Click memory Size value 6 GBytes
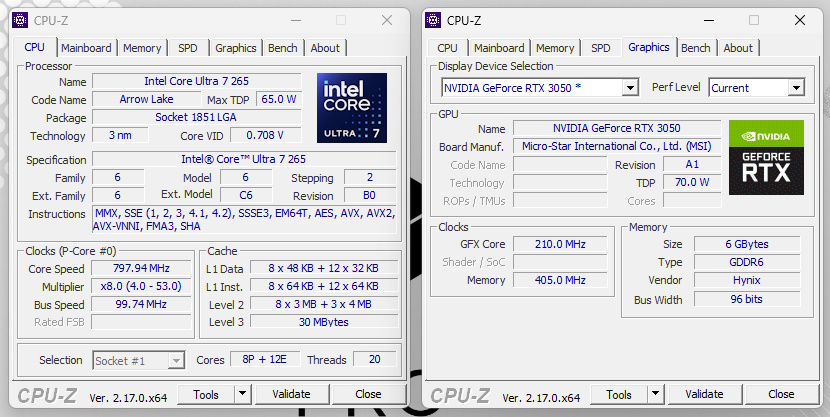 pos(747,244)
